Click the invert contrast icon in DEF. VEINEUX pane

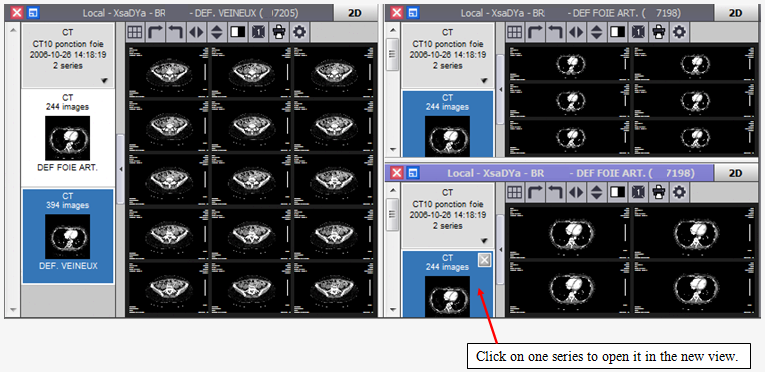(x=238, y=32)
